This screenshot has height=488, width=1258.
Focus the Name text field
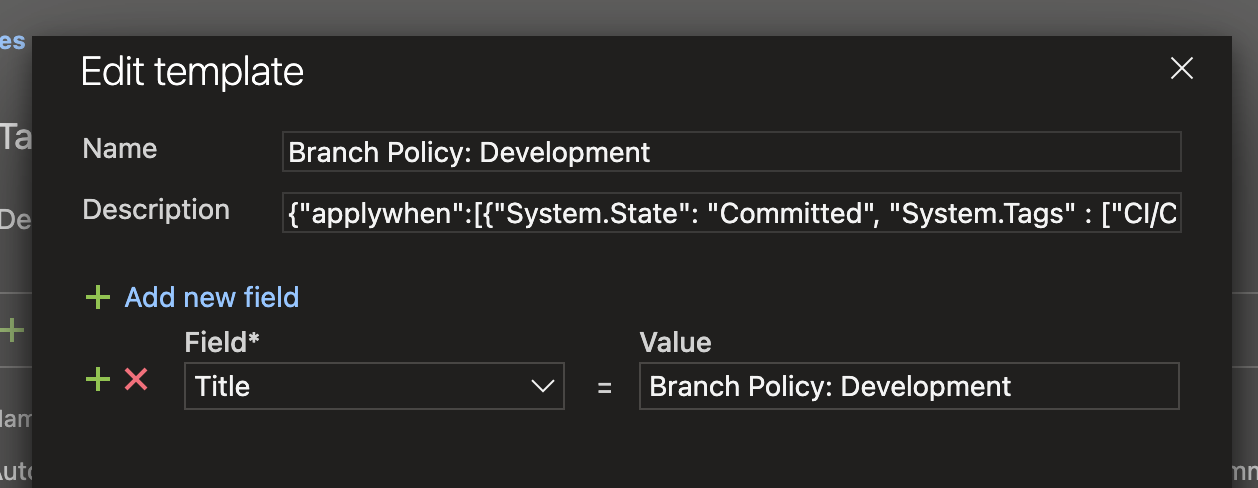pos(731,152)
